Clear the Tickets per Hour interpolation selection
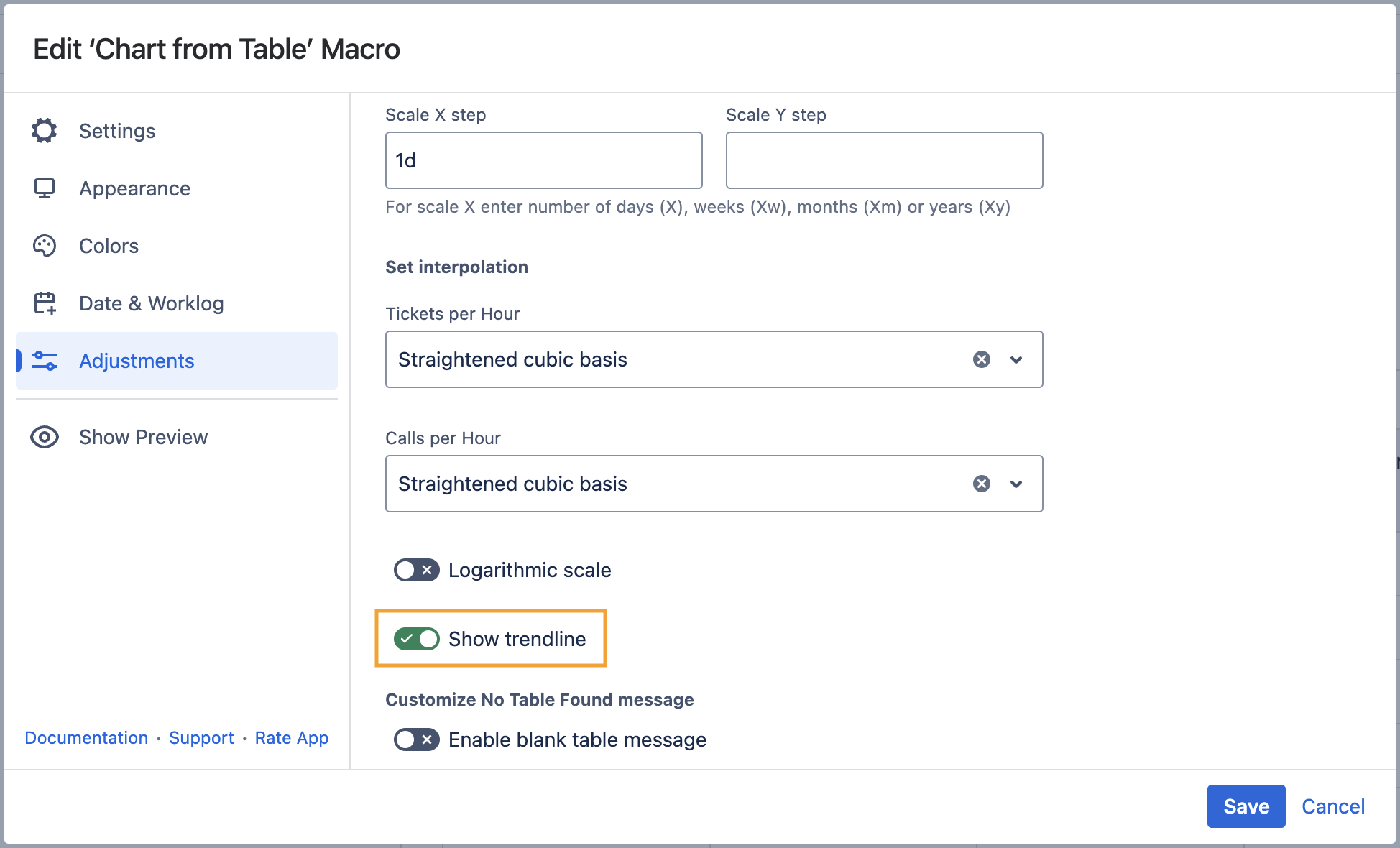1400x848 pixels. (982, 359)
